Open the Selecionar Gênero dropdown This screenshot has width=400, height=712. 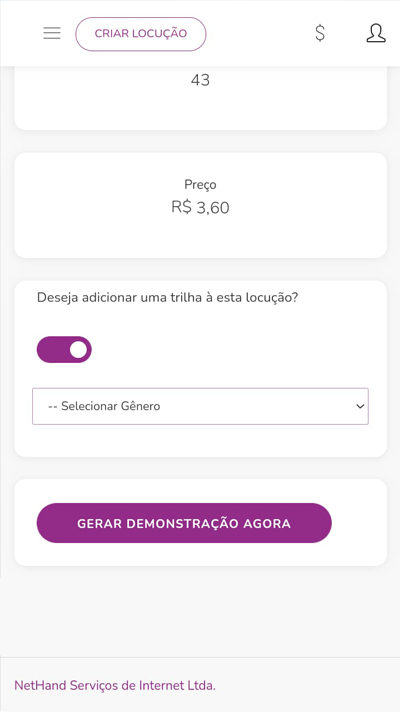(200, 406)
